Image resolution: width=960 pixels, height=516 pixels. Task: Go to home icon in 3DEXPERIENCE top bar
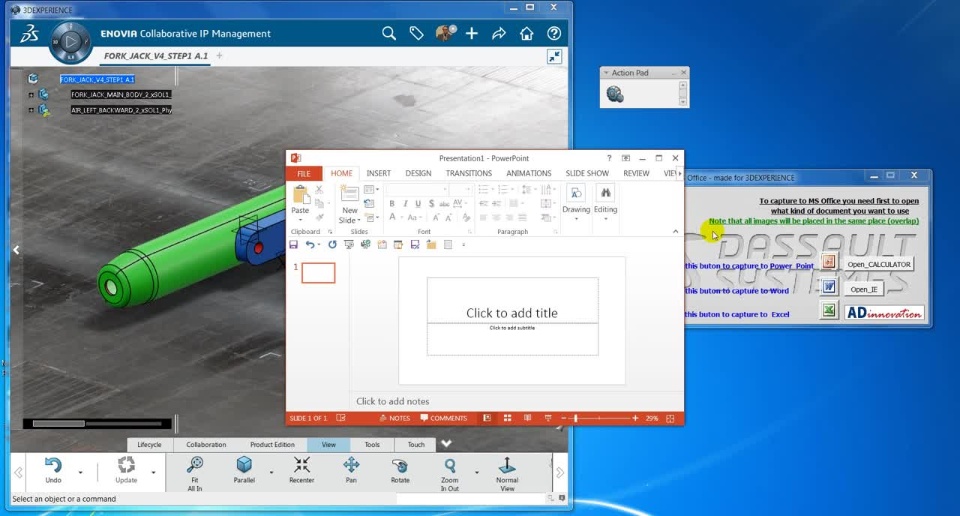tap(527, 34)
